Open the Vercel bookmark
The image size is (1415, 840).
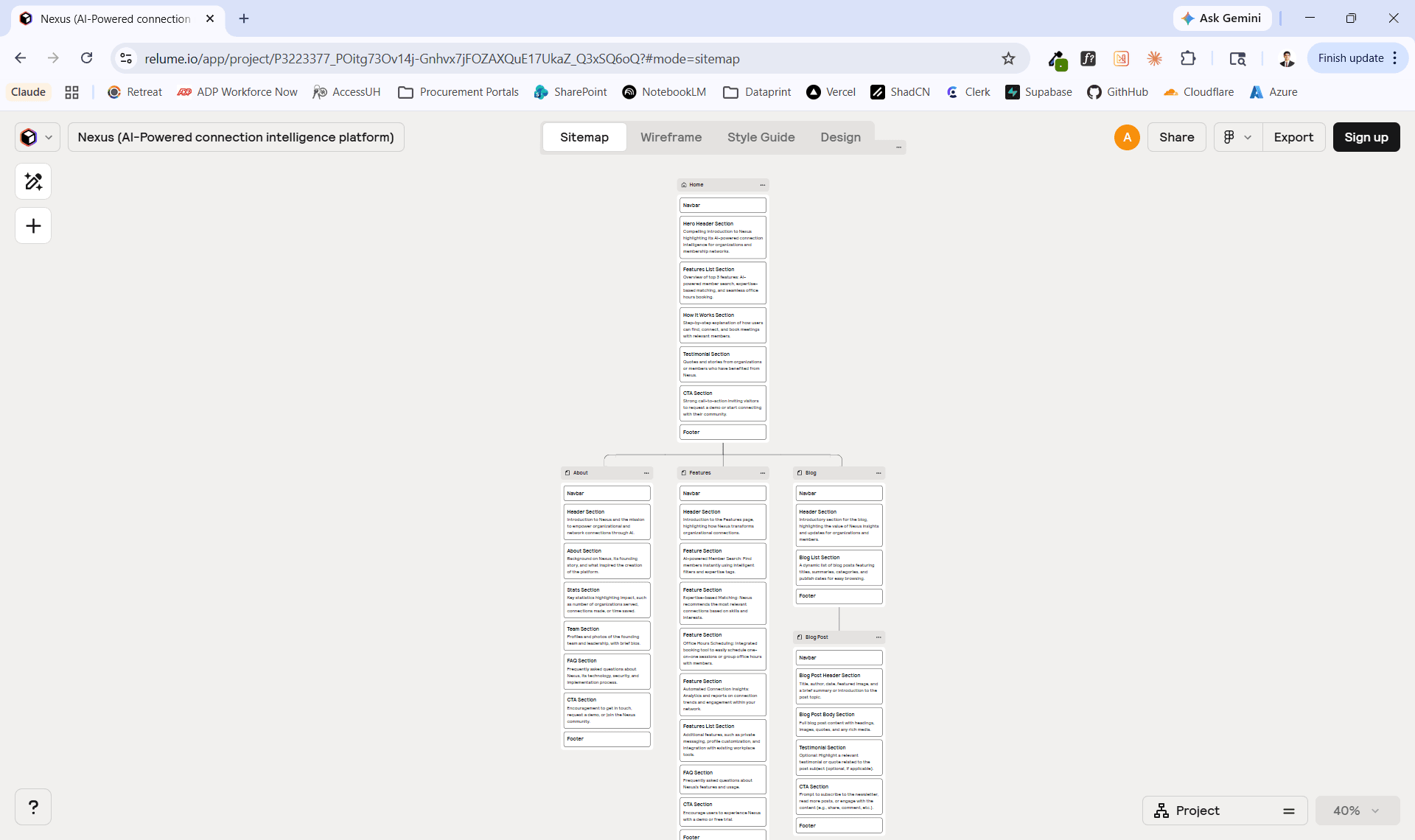click(831, 92)
